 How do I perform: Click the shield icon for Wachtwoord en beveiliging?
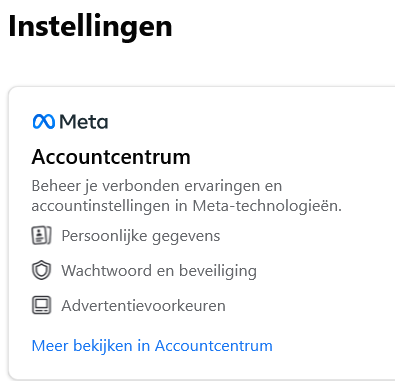pyautogui.click(x=41, y=270)
